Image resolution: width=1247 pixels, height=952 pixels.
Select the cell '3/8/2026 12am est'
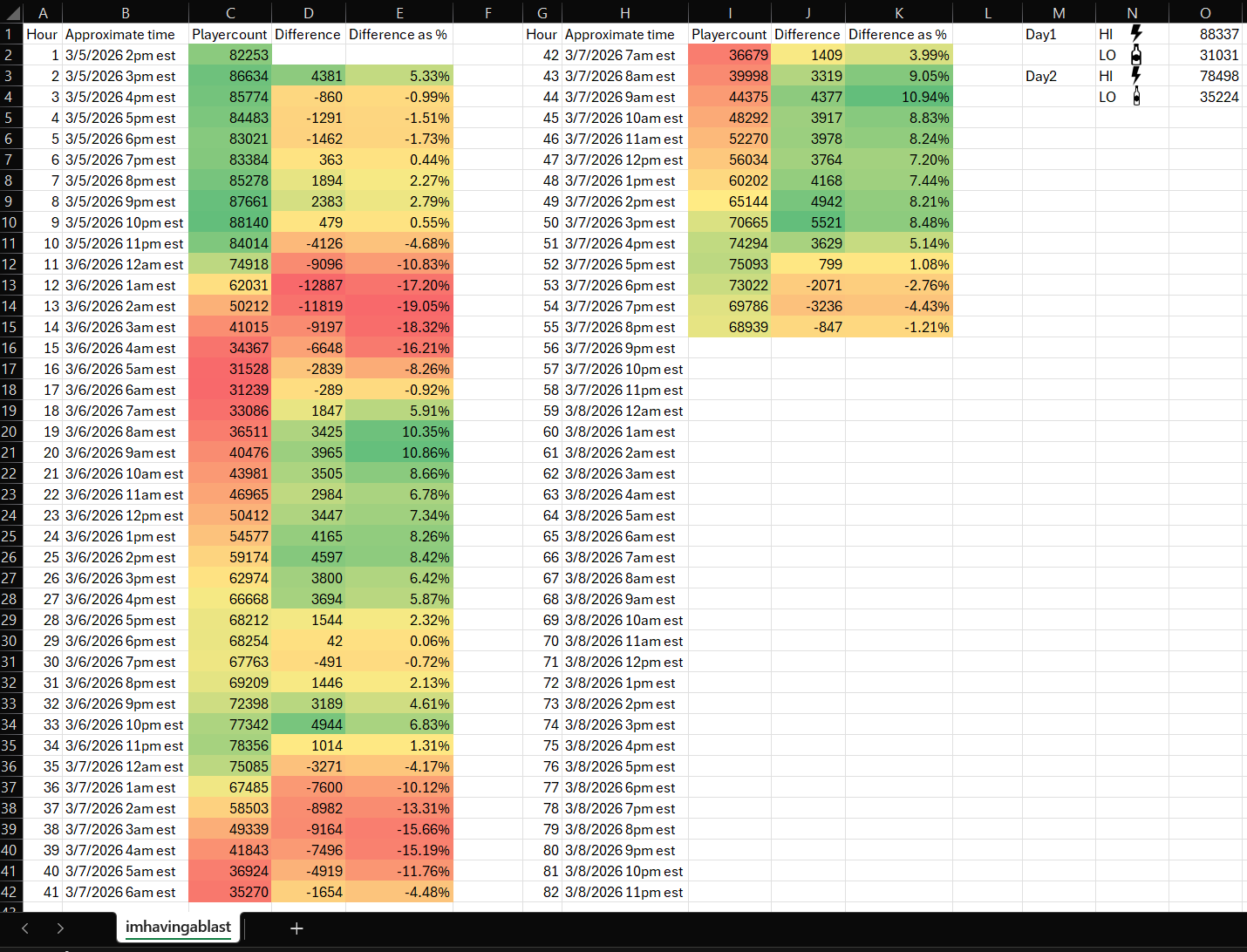tap(625, 411)
